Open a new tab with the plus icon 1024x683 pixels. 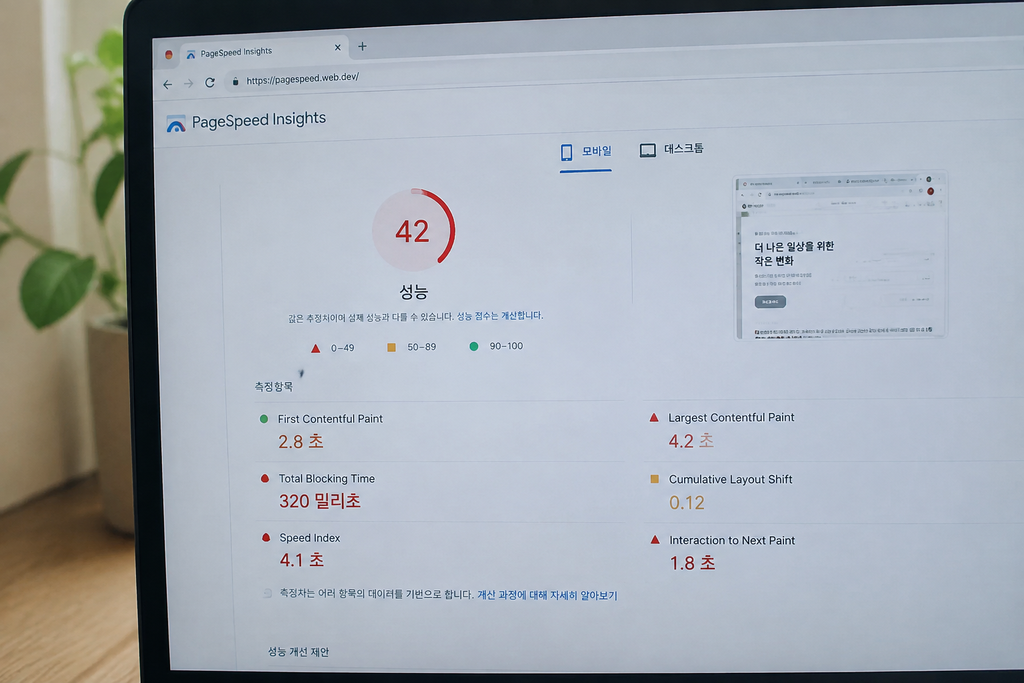point(362,46)
